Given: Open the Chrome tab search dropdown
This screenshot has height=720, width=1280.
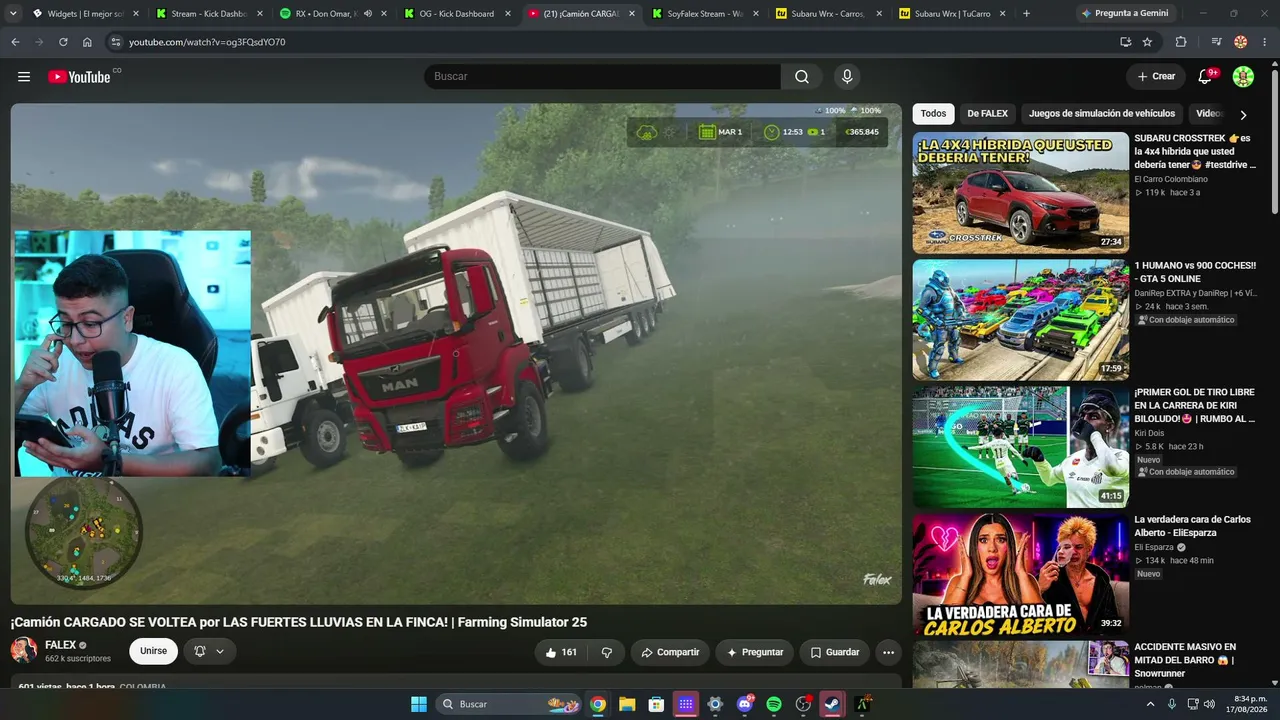Looking at the screenshot, I should [13, 14].
